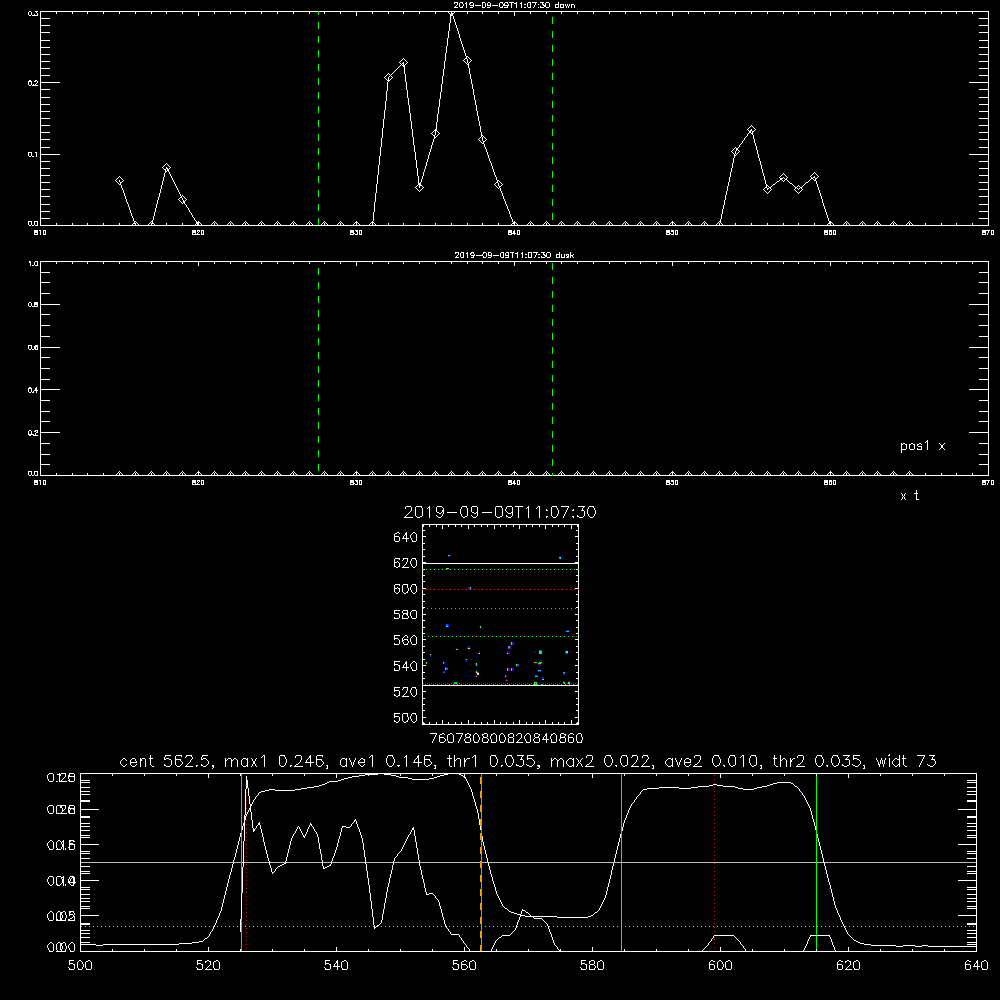Click the '2019-09-09T11:07:30 dawn' plot title

click(514, 5)
